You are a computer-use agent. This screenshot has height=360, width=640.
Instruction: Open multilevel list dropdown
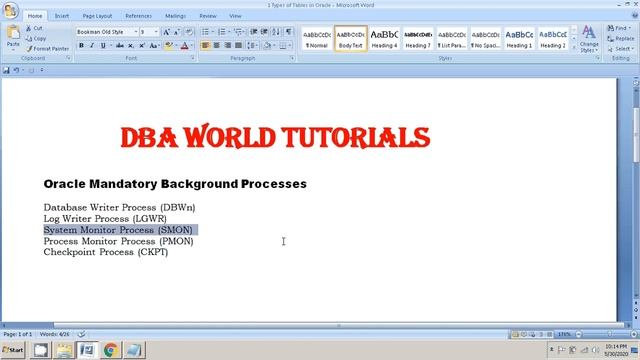pyautogui.click(x=245, y=32)
